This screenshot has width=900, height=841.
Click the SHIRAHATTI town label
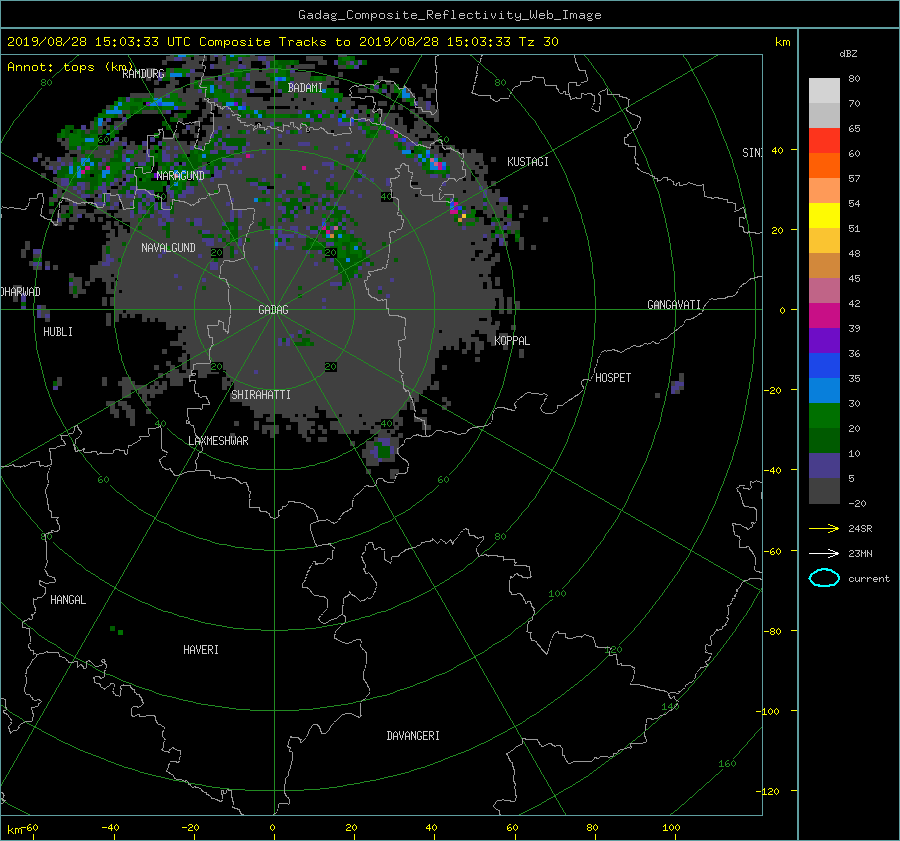pos(261,395)
